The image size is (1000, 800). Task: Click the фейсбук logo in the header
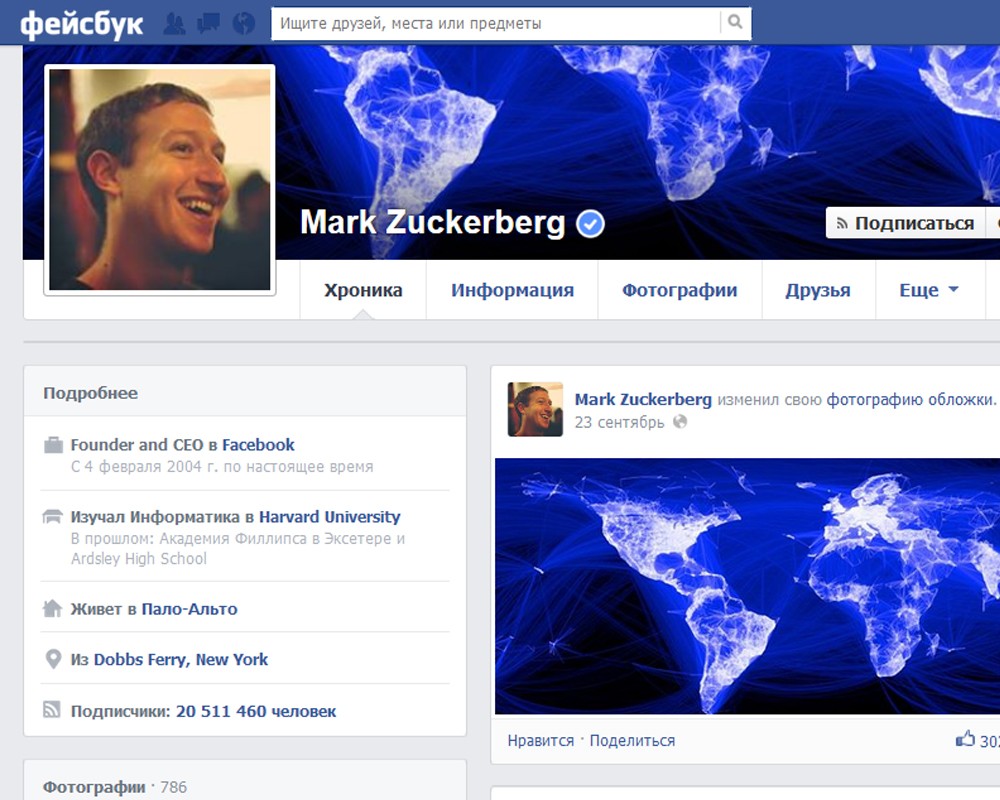82,24
